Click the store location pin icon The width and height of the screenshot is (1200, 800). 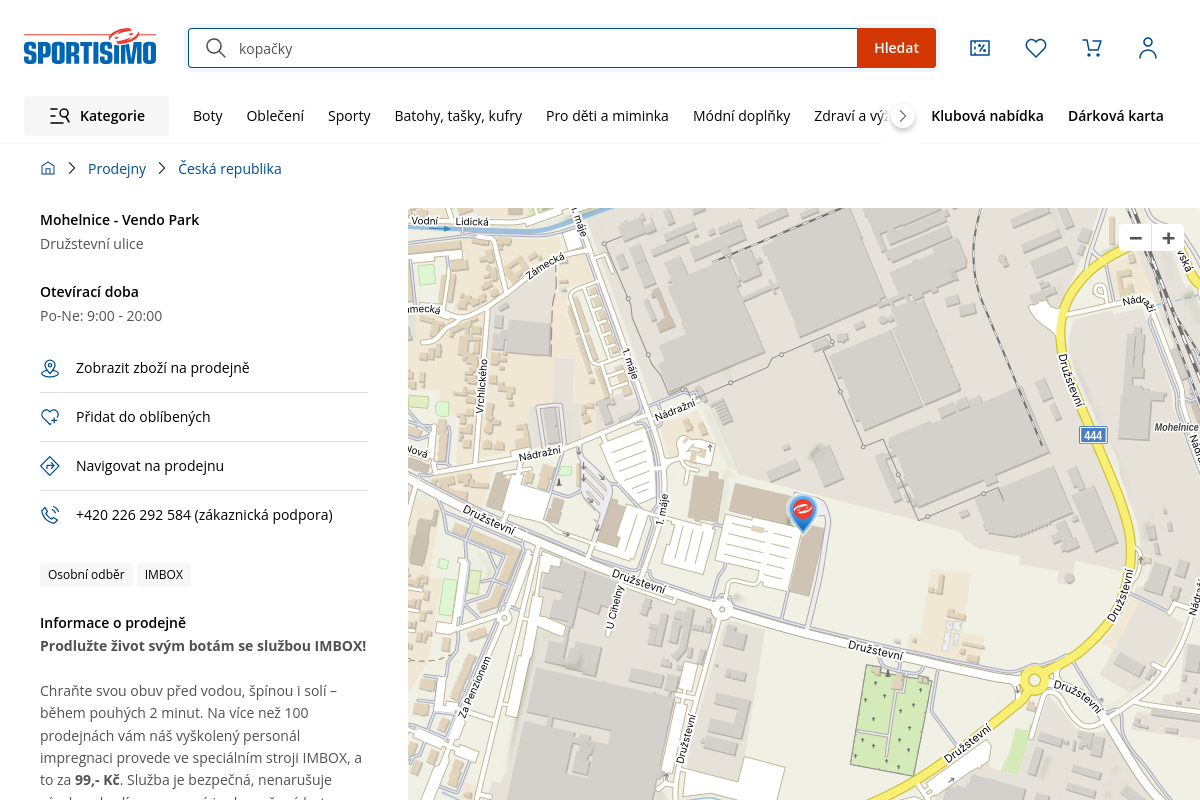(50, 368)
